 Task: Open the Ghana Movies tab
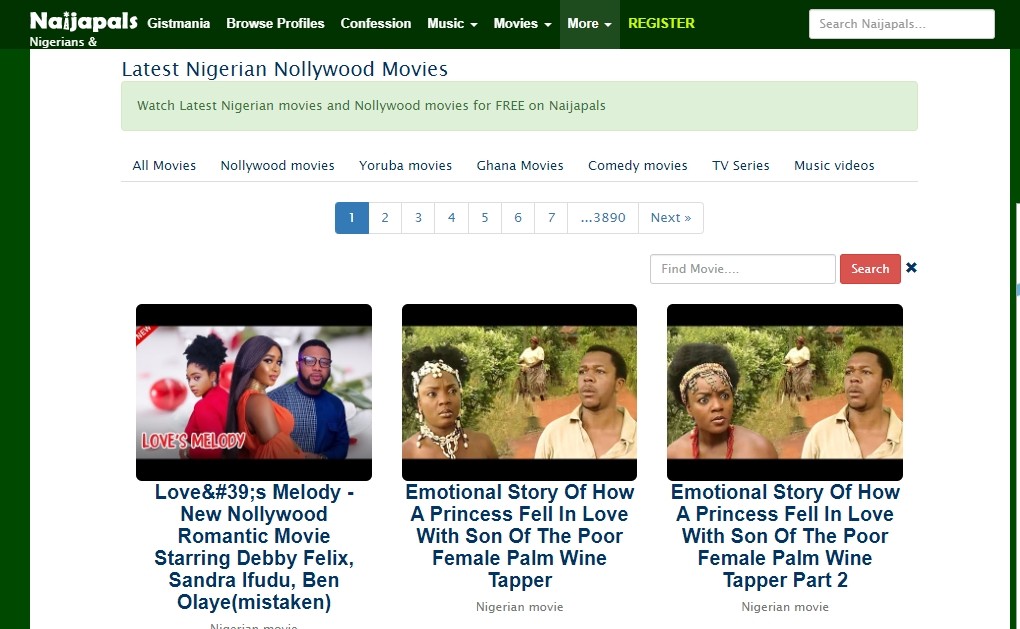click(x=520, y=165)
